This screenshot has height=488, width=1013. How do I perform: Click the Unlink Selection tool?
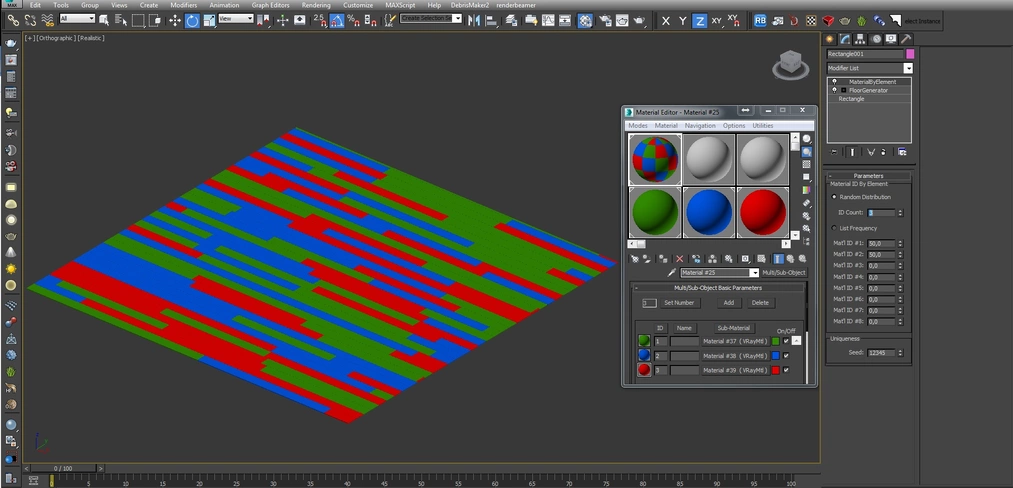30,21
